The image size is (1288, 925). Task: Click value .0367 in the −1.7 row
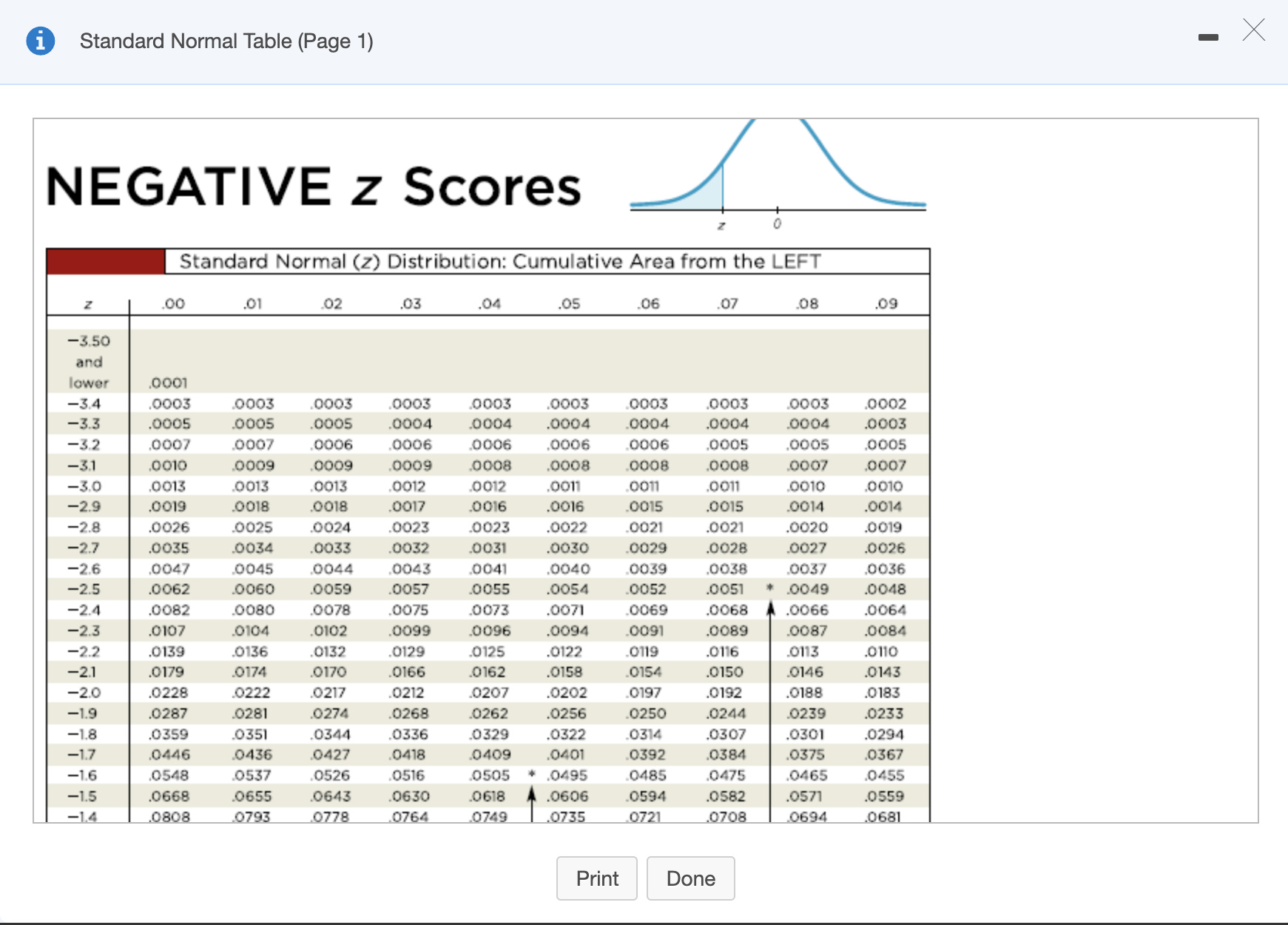point(884,755)
